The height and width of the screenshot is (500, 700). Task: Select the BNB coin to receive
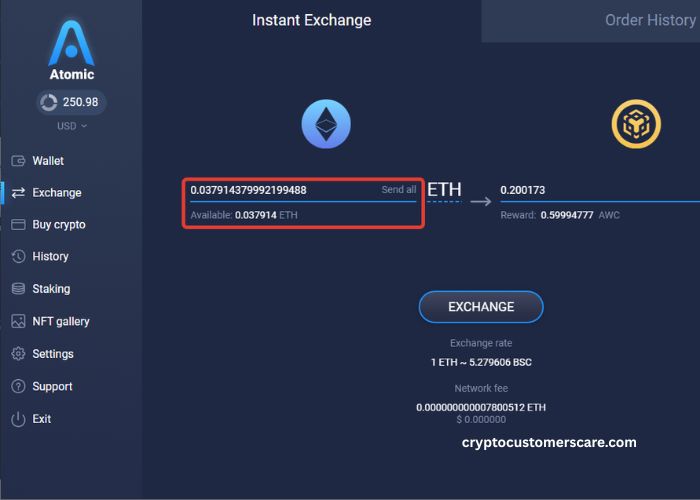[636, 125]
